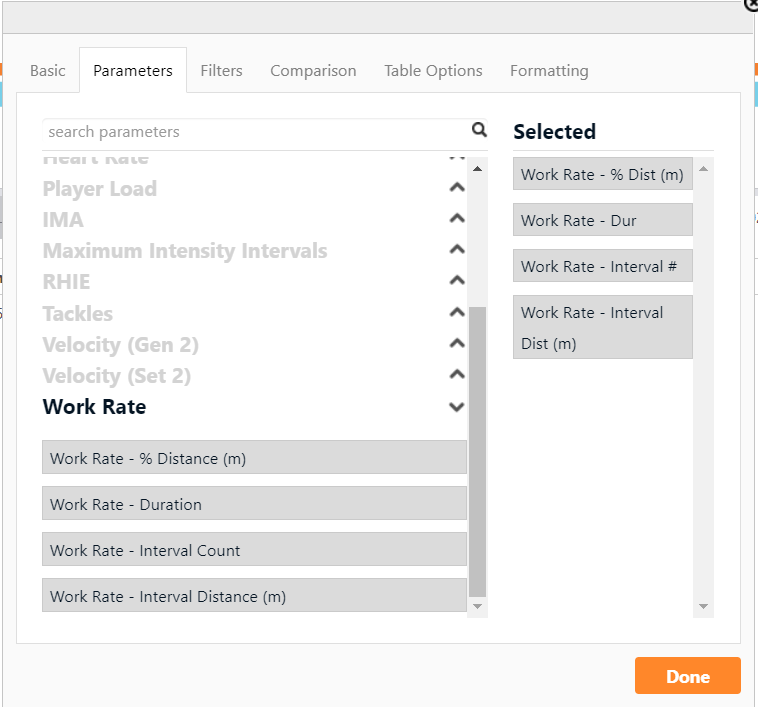Click the IMA category heading
758x707 pixels.
[63, 220]
